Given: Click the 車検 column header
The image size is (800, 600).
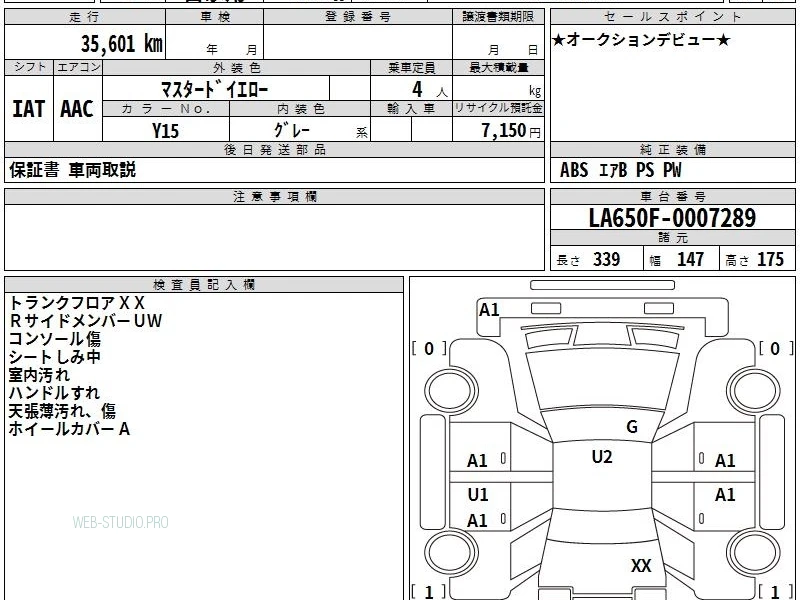Looking at the screenshot, I should click(x=215, y=17).
